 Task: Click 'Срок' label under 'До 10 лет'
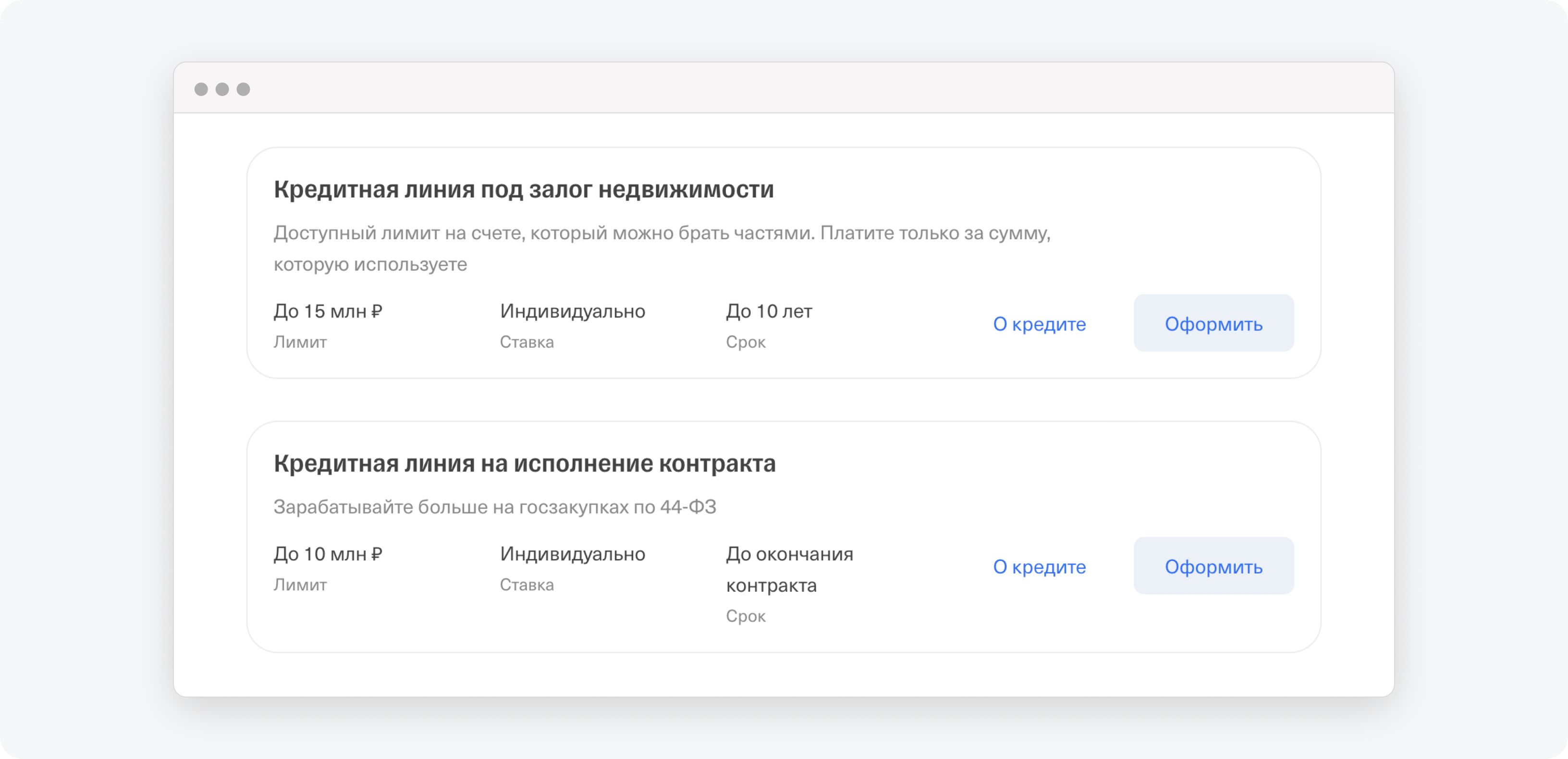746,342
